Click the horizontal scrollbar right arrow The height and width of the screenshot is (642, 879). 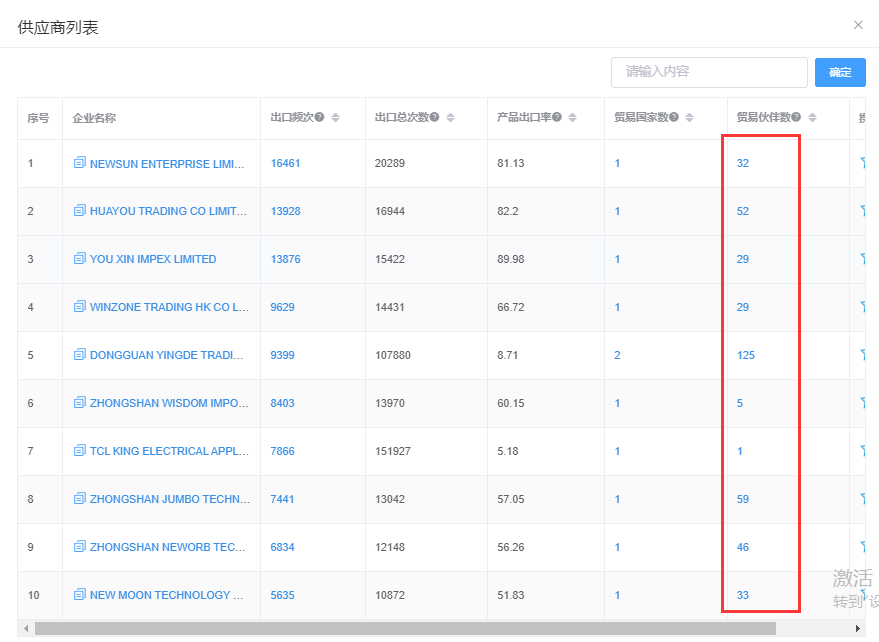[x=858, y=629]
